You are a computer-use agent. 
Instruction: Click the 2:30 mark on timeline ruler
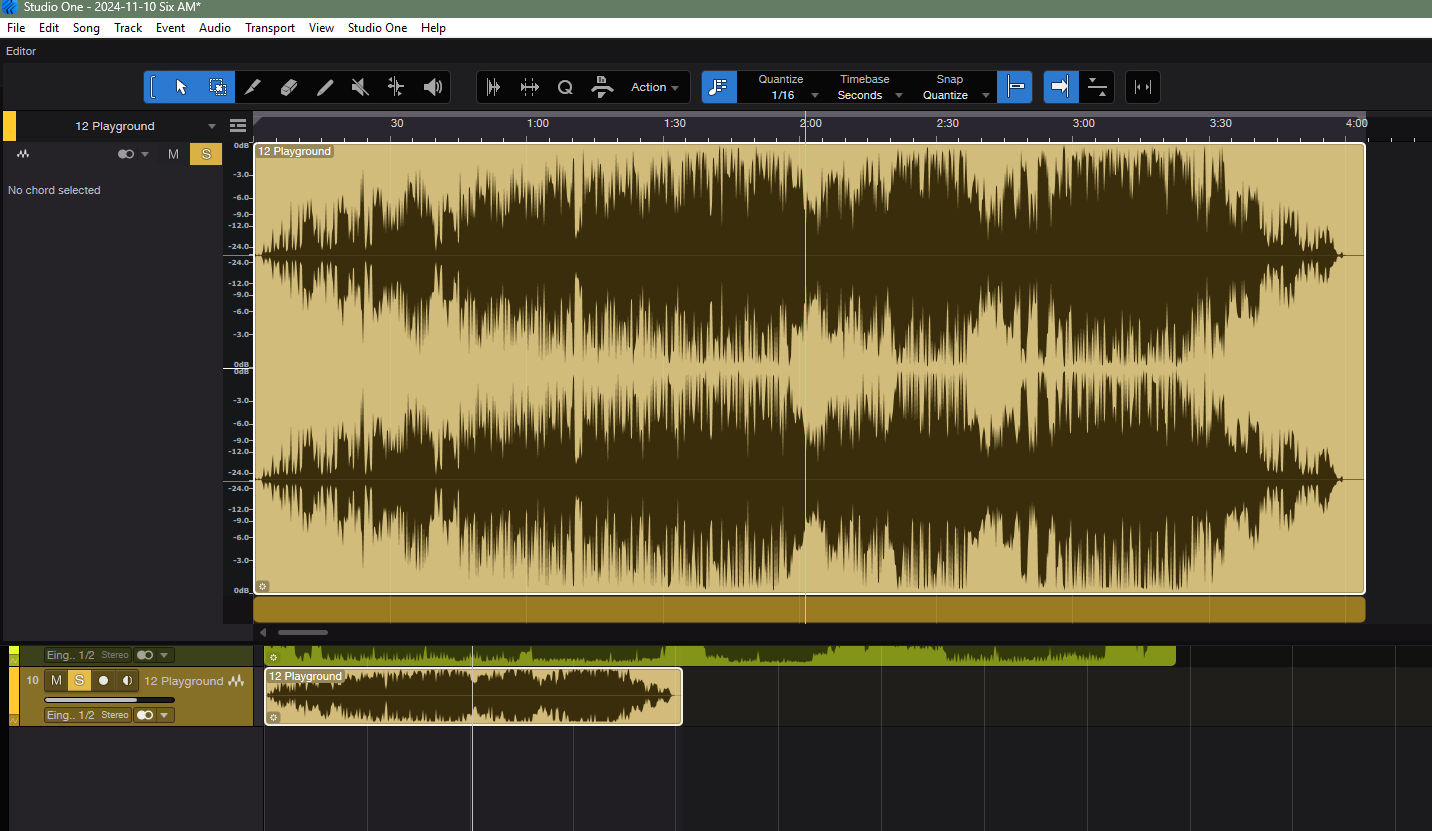pos(947,124)
